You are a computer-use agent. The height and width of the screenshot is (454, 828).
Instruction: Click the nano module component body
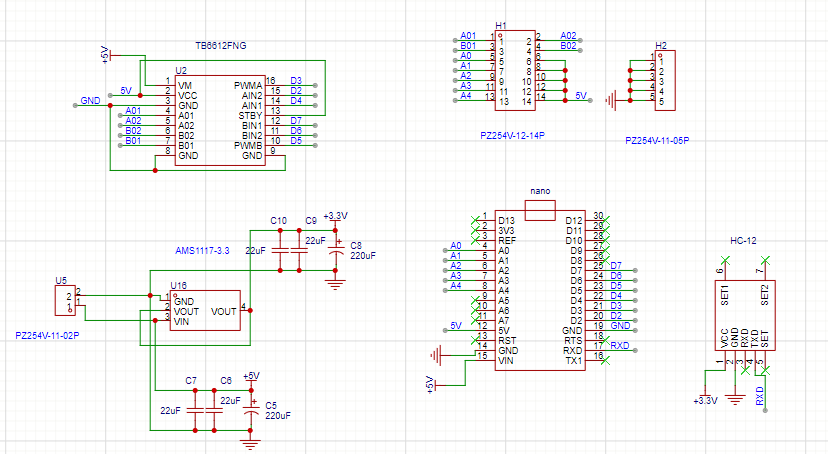point(540,290)
